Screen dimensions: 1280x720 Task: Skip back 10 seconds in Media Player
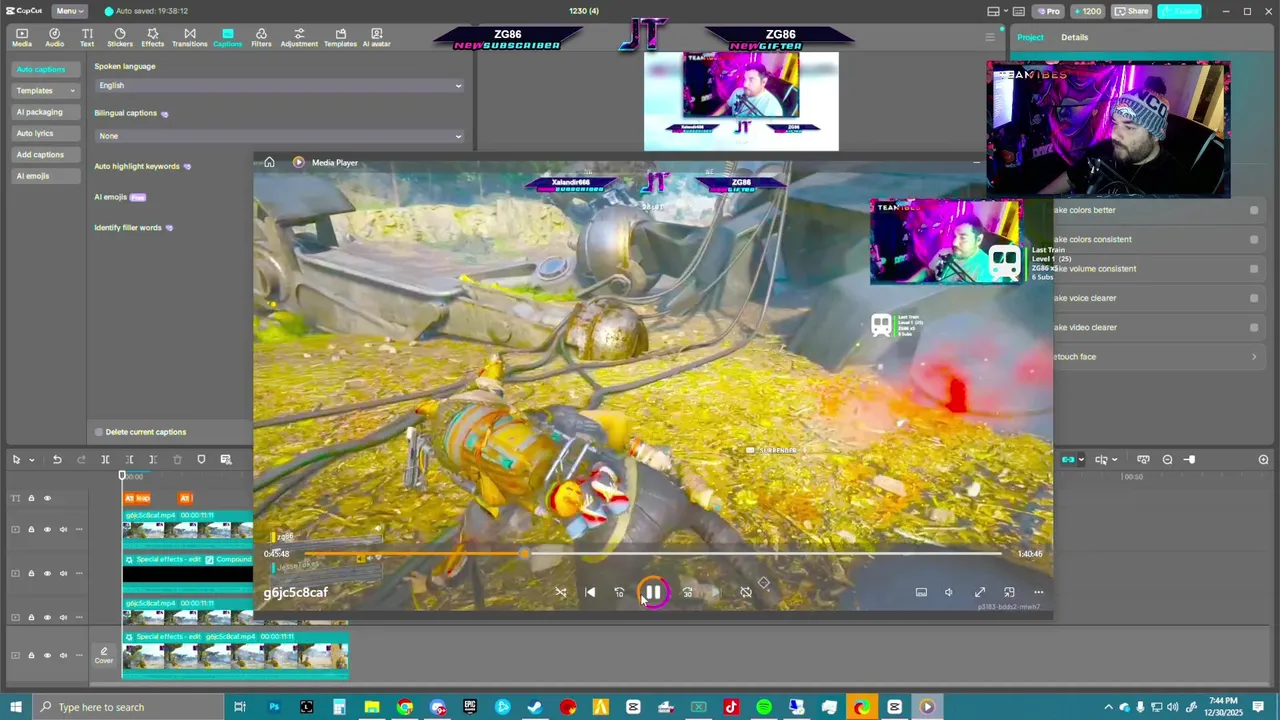click(x=619, y=592)
